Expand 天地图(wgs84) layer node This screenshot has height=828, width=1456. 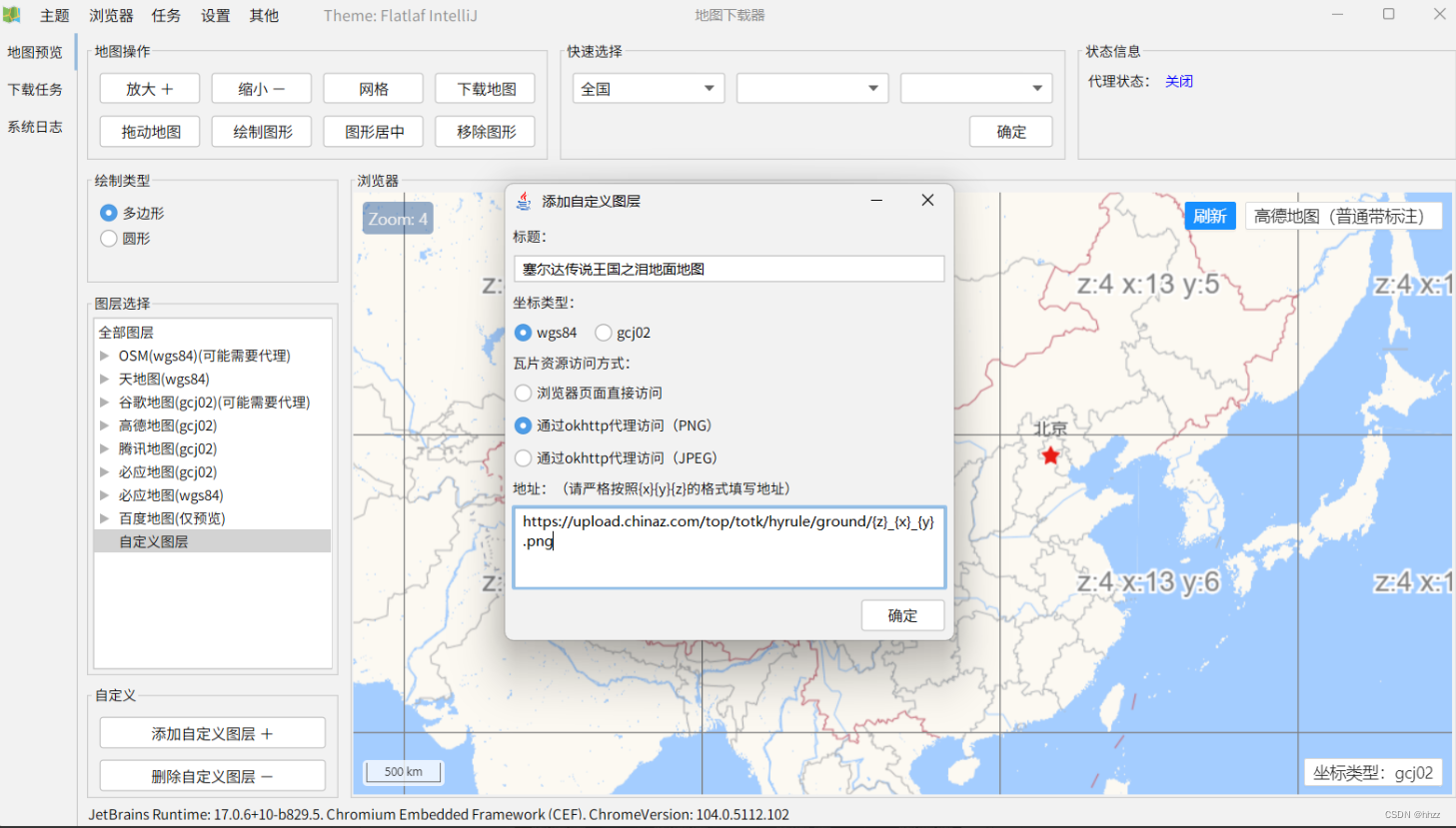click(x=104, y=379)
